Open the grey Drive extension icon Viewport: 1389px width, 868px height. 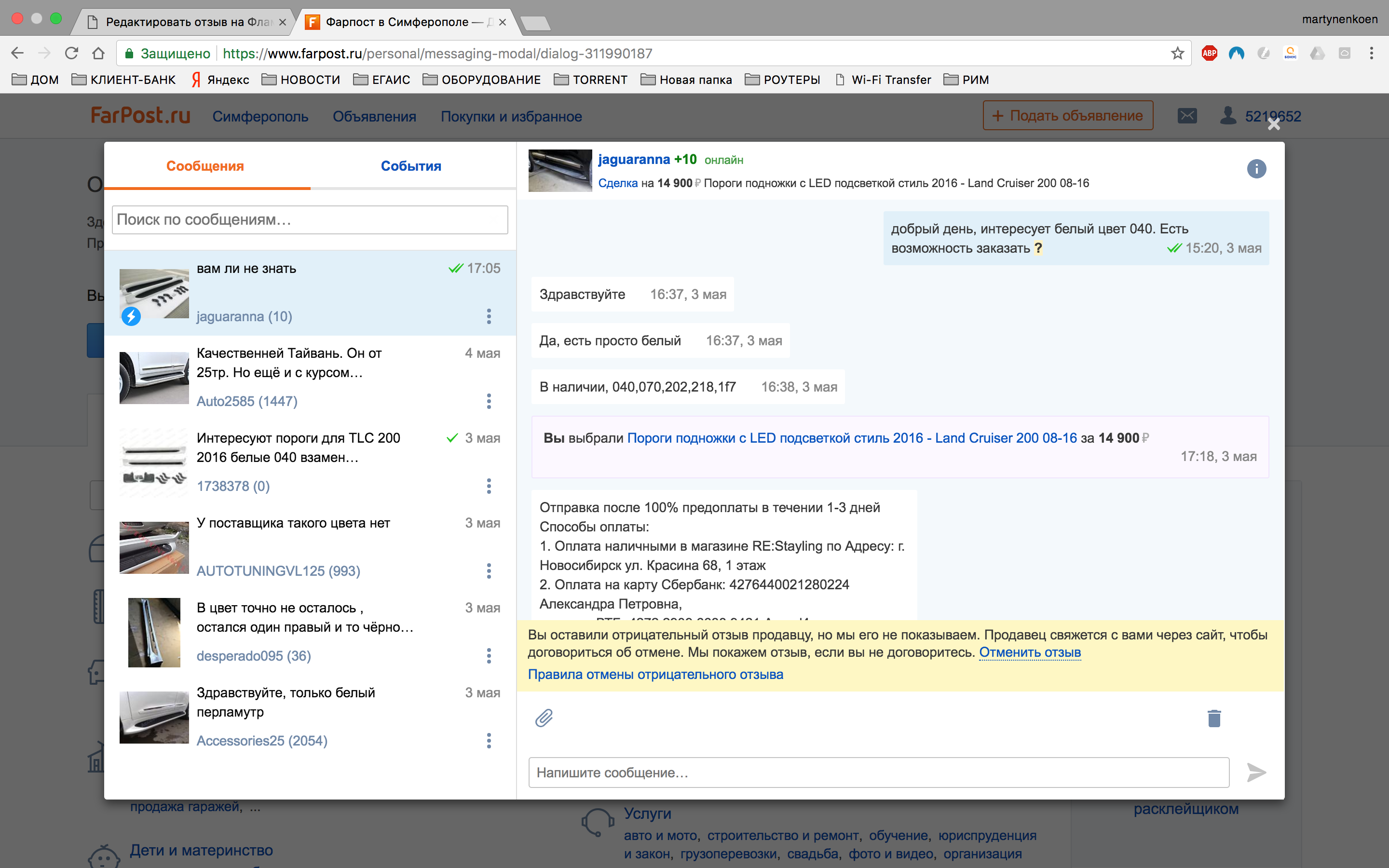pos(1317,54)
